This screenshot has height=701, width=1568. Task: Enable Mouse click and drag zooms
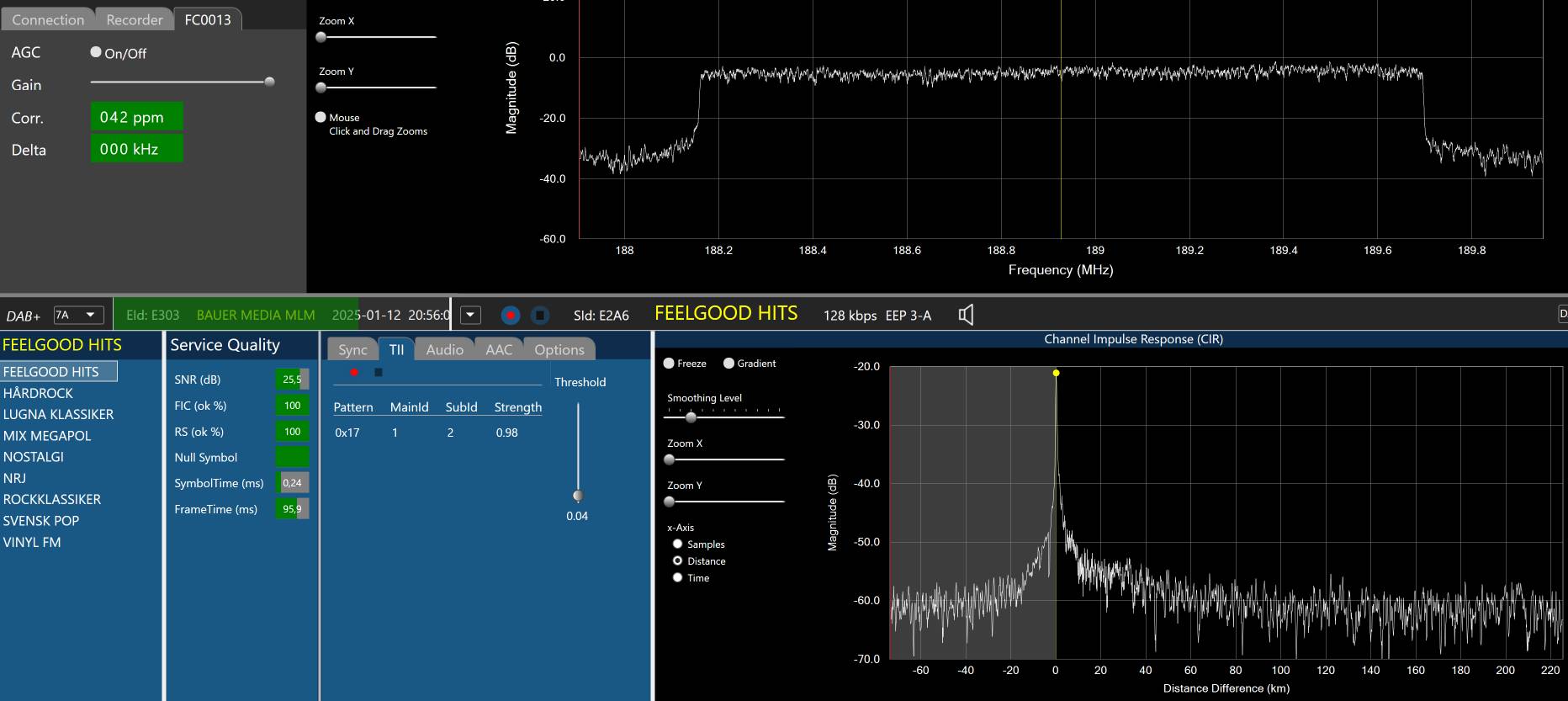(320, 117)
